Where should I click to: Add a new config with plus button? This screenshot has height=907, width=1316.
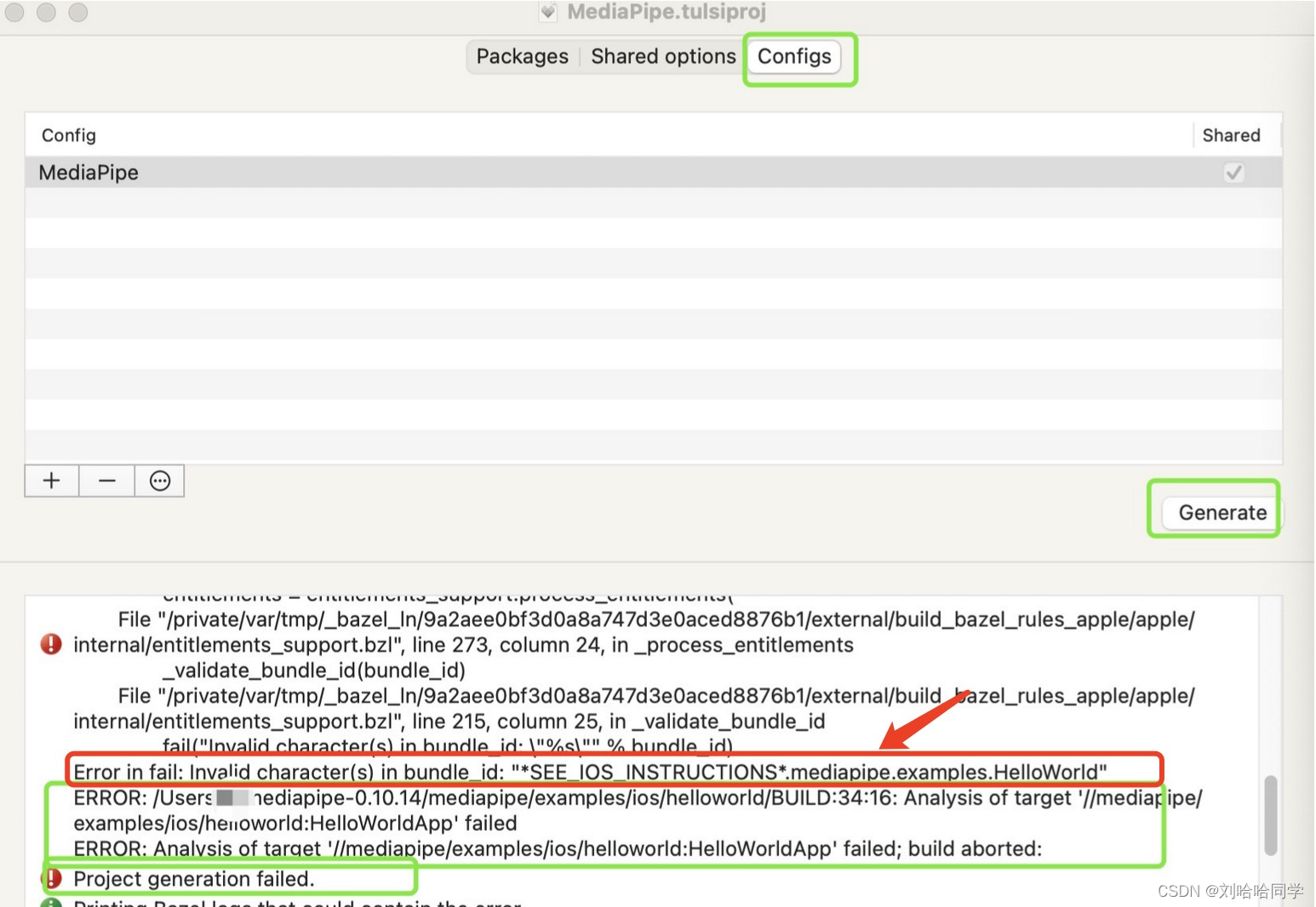pyautogui.click(x=52, y=481)
